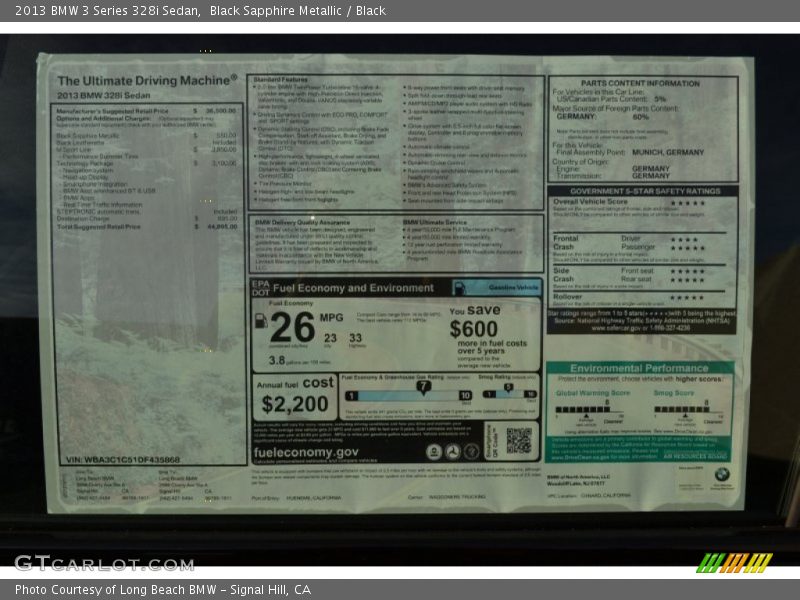This screenshot has height=600, width=800.
Task: Click the BMW roundel logo on the sticker
Action: 721,476
